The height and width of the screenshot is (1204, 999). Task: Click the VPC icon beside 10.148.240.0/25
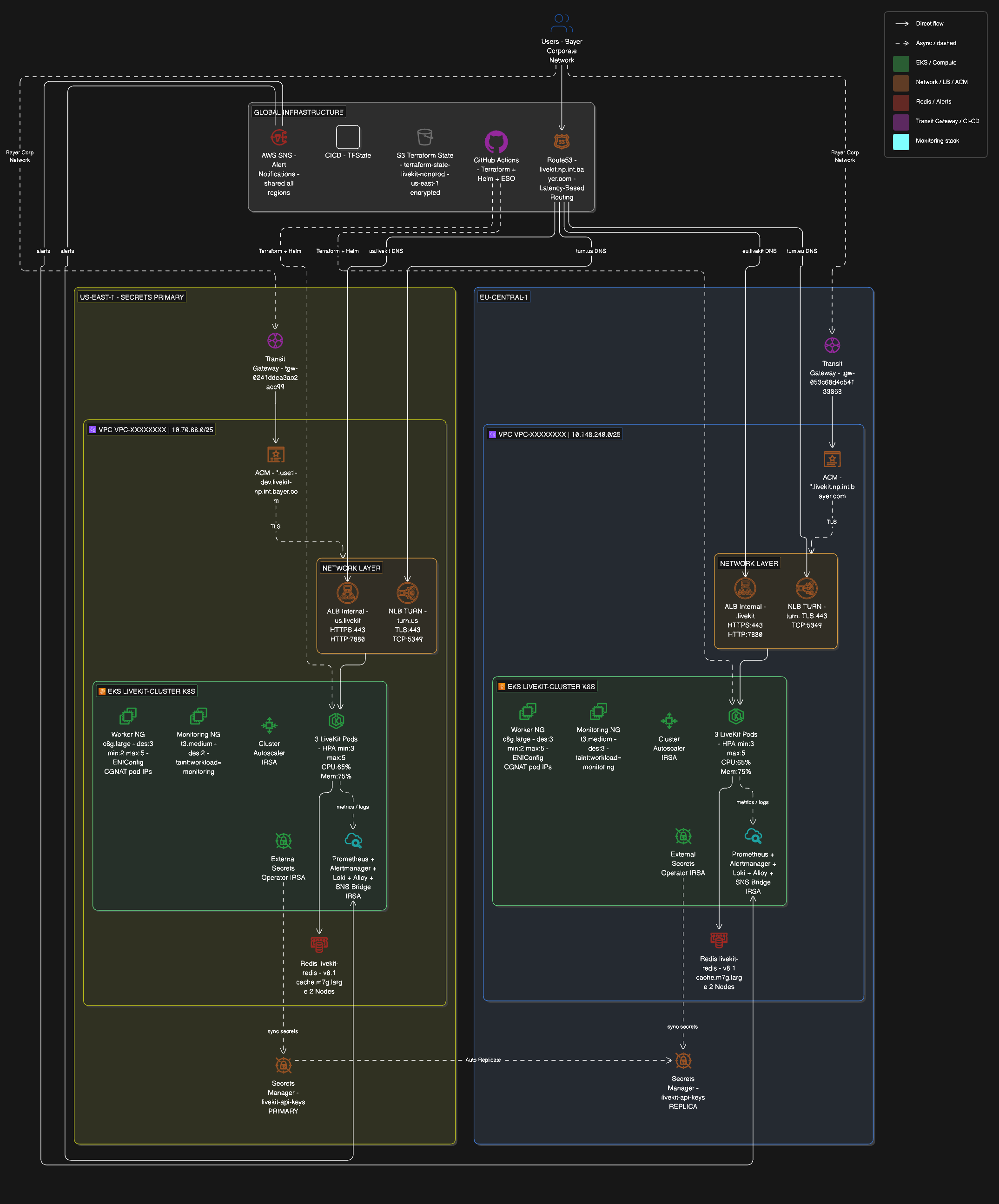click(492, 434)
